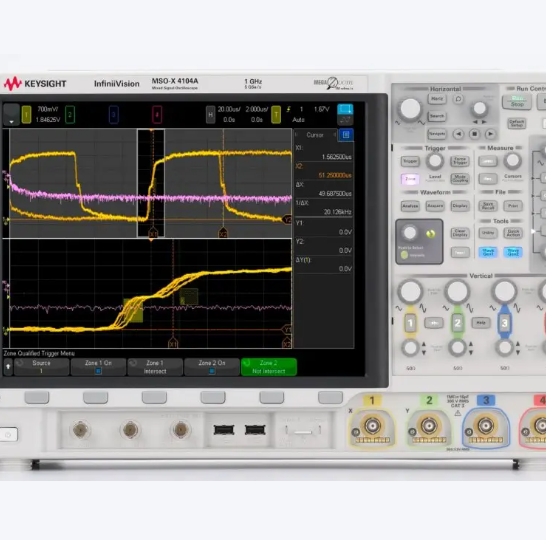
Task: Push the Acquire button
Action: point(435,206)
